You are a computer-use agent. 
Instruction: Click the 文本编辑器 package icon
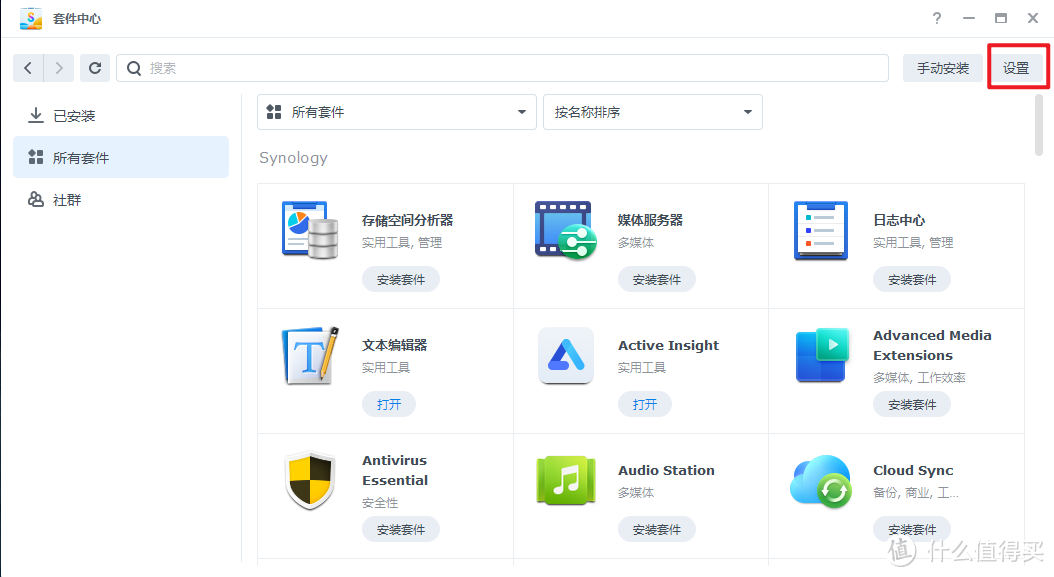click(x=310, y=355)
